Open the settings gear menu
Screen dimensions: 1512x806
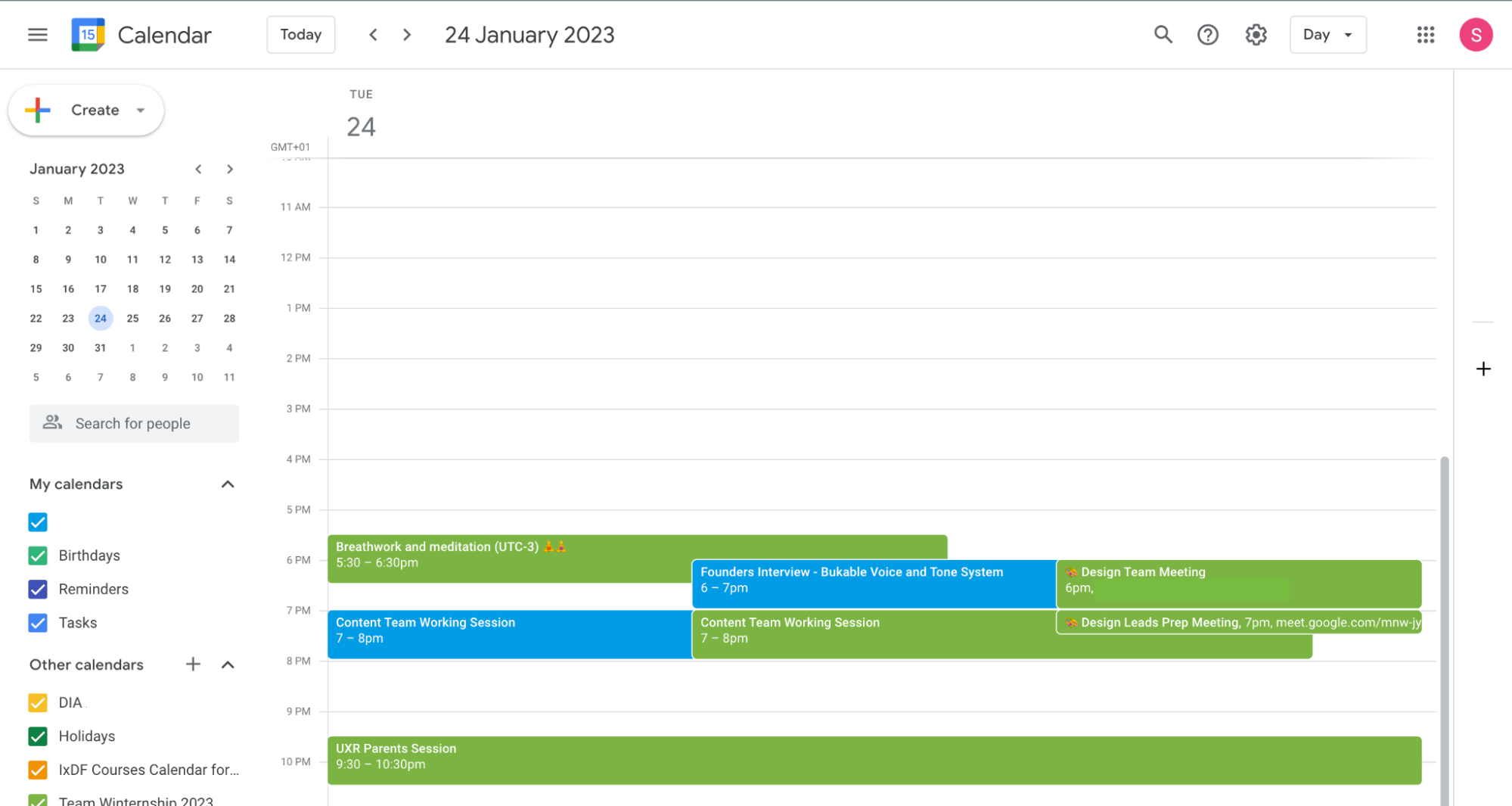coord(1256,35)
